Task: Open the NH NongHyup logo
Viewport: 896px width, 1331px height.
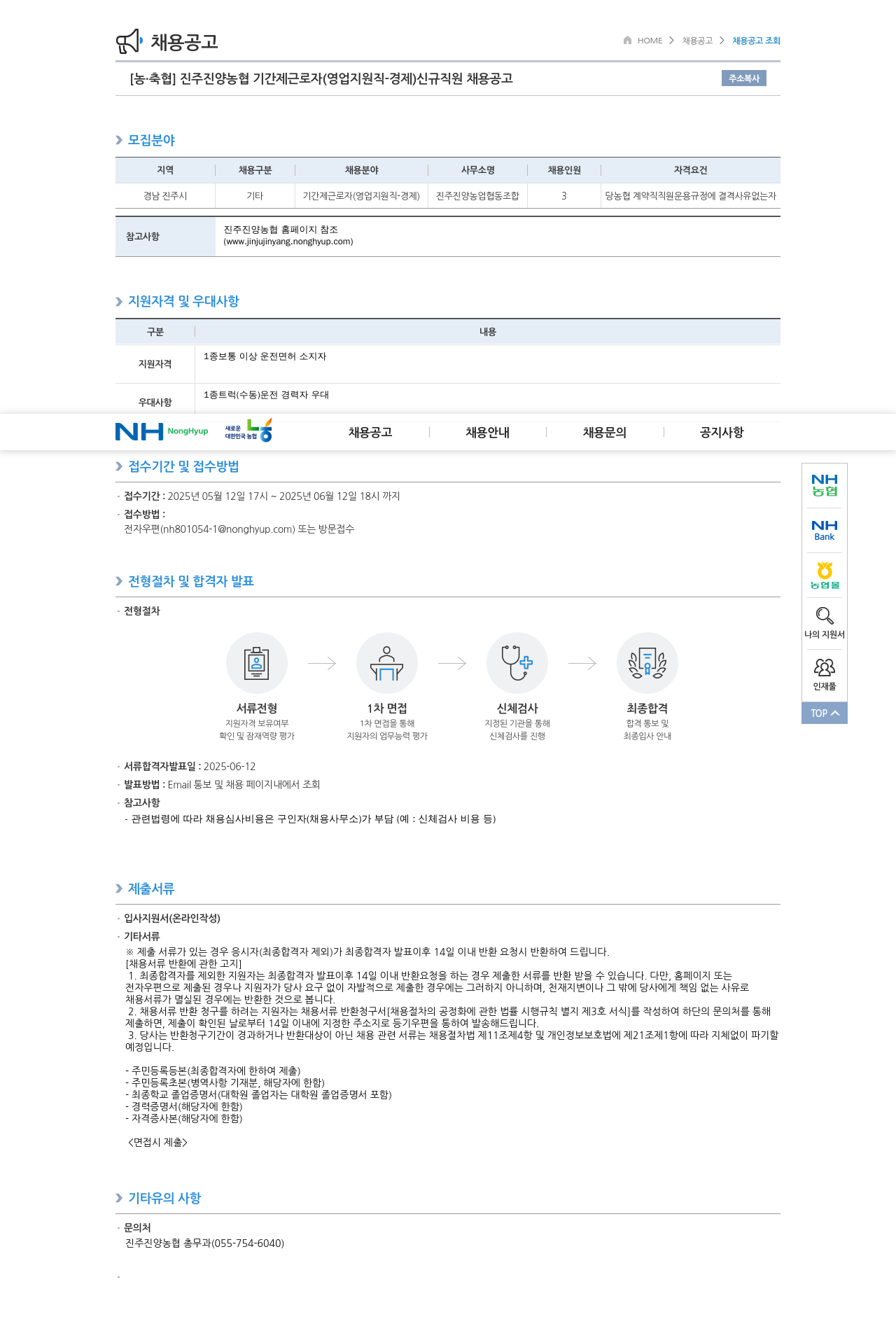Action: [162, 431]
